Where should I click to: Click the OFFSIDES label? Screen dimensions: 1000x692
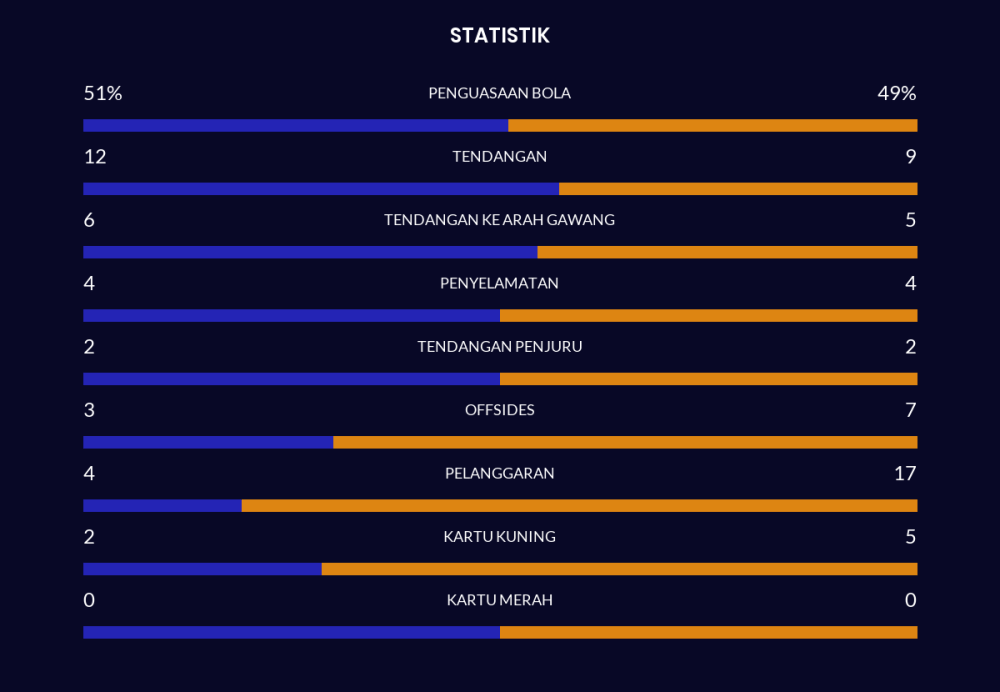[x=499, y=410]
